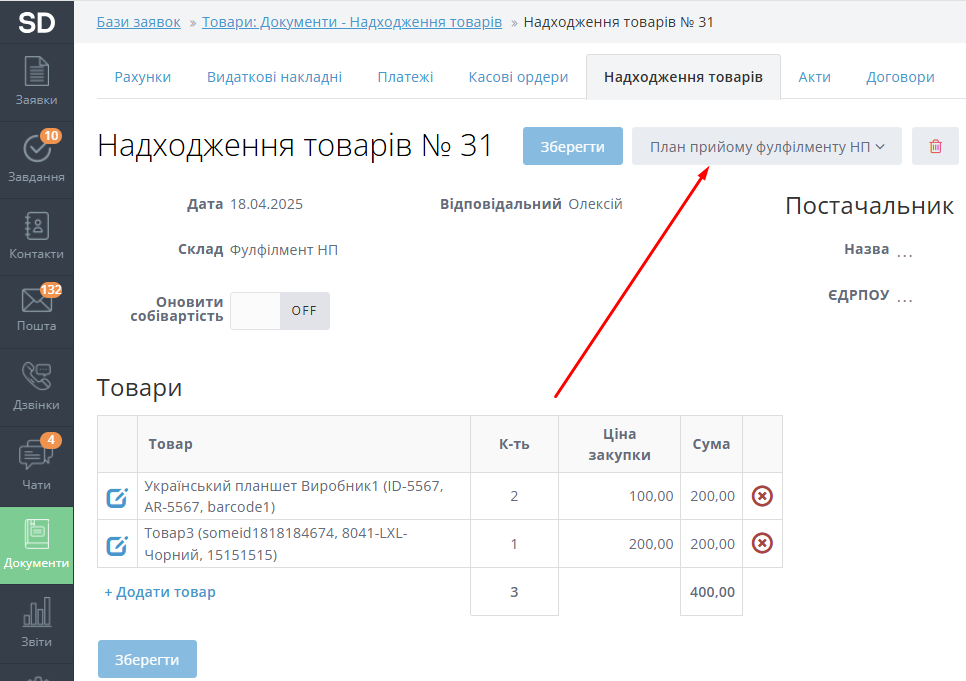Open the Касові ордери tab

pyautogui.click(x=518, y=77)
